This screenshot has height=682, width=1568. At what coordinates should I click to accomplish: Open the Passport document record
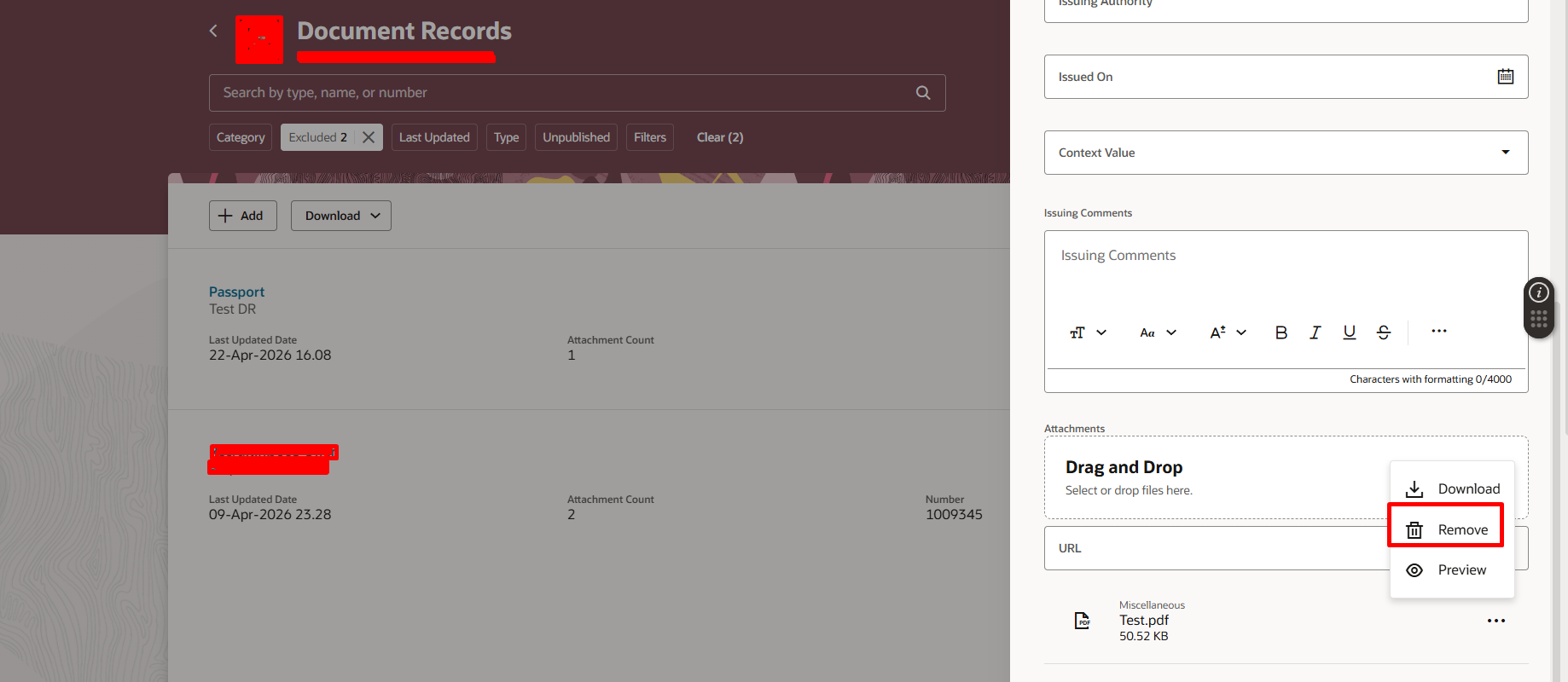pyautogui.click(x=236, y=292)
